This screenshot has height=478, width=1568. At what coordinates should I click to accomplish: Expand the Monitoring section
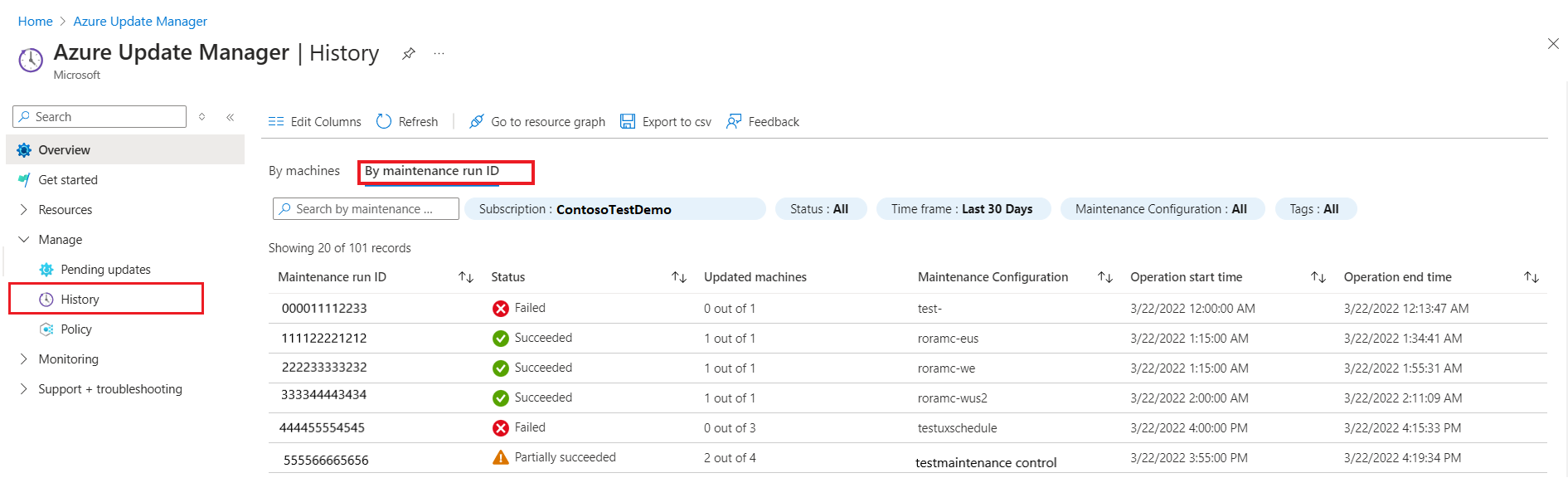click(x=23, y=359)
